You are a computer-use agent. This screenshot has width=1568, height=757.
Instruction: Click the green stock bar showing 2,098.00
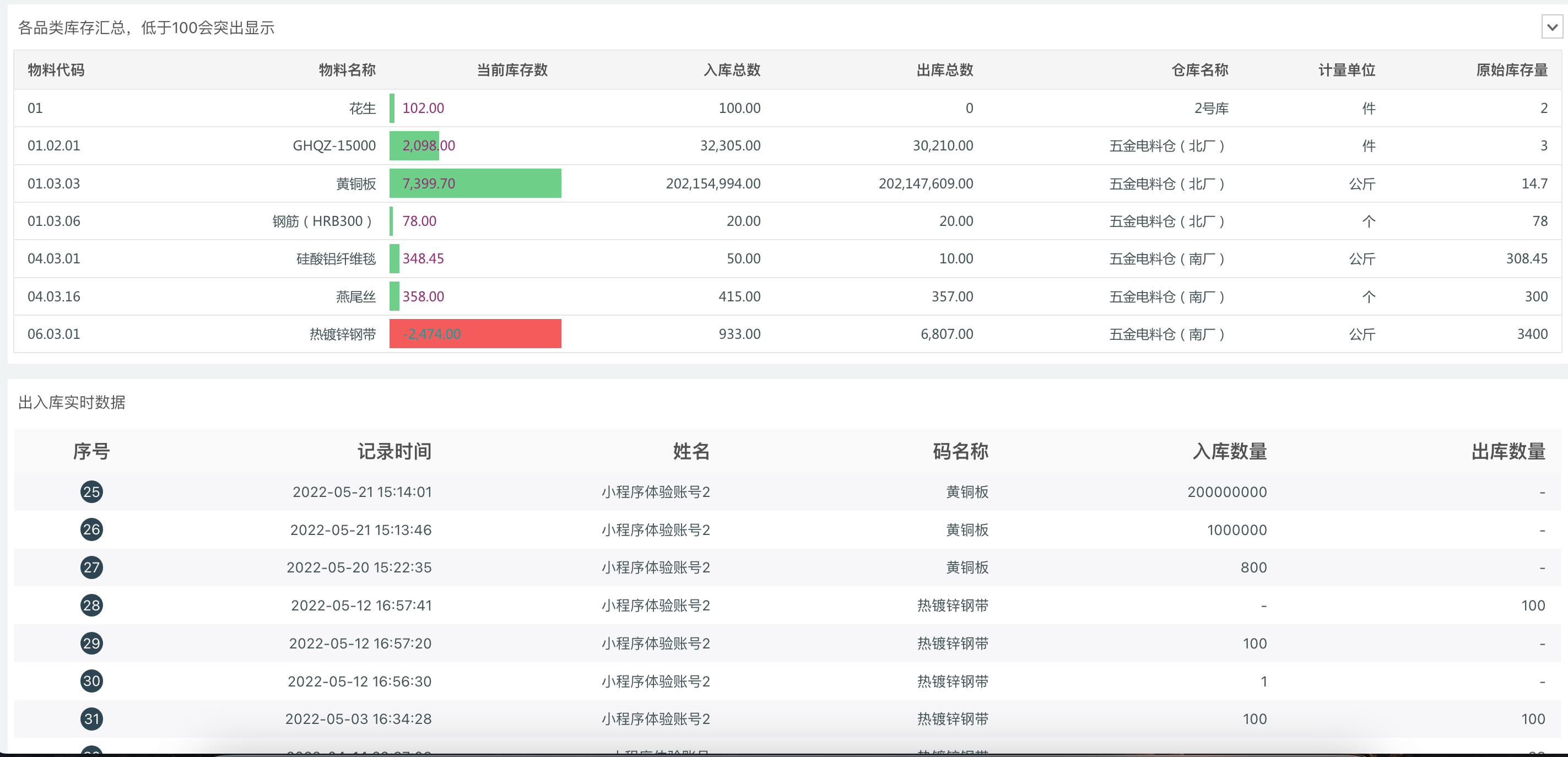click(414, 145)
